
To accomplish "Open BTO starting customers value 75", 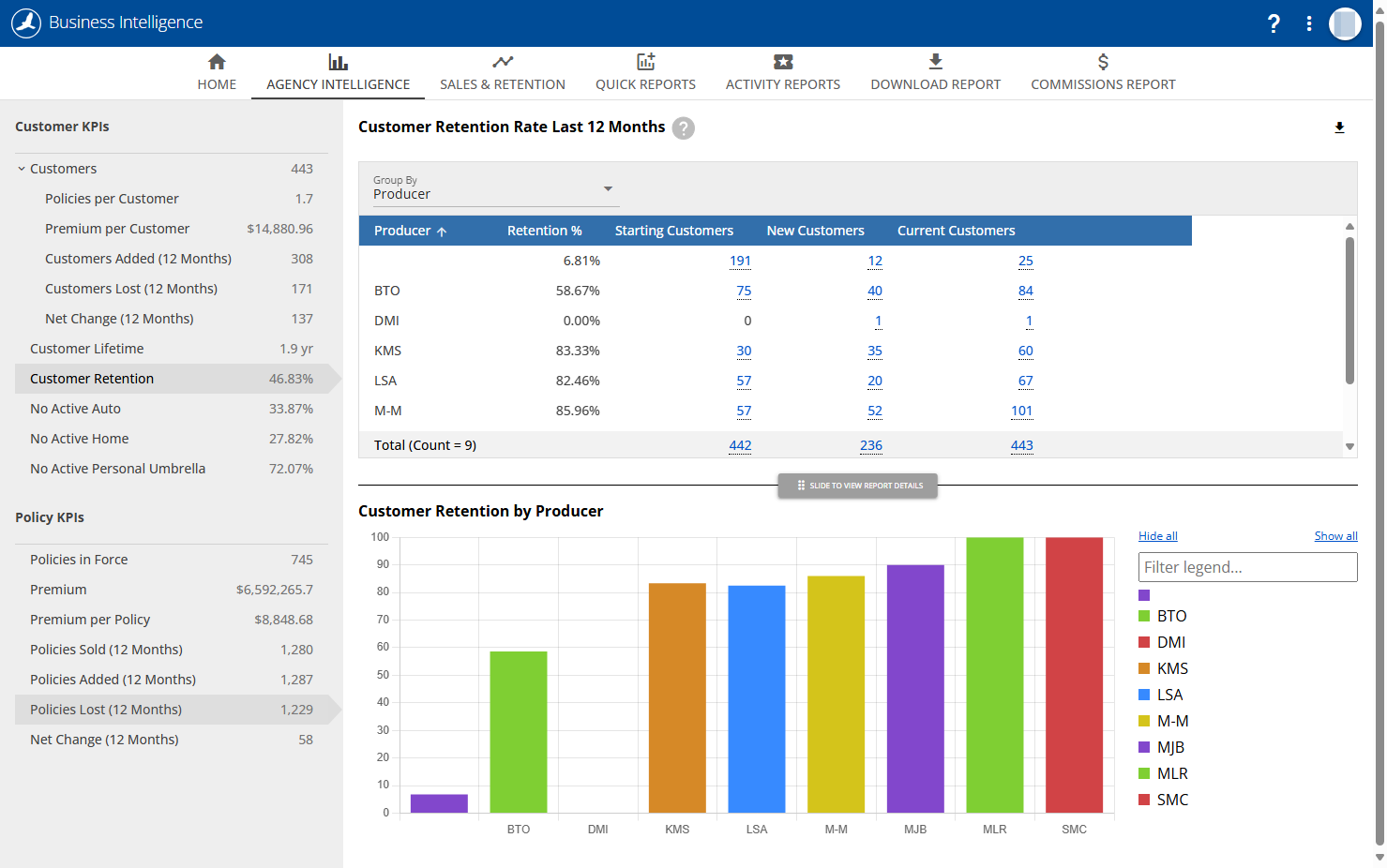I will 744,291.
